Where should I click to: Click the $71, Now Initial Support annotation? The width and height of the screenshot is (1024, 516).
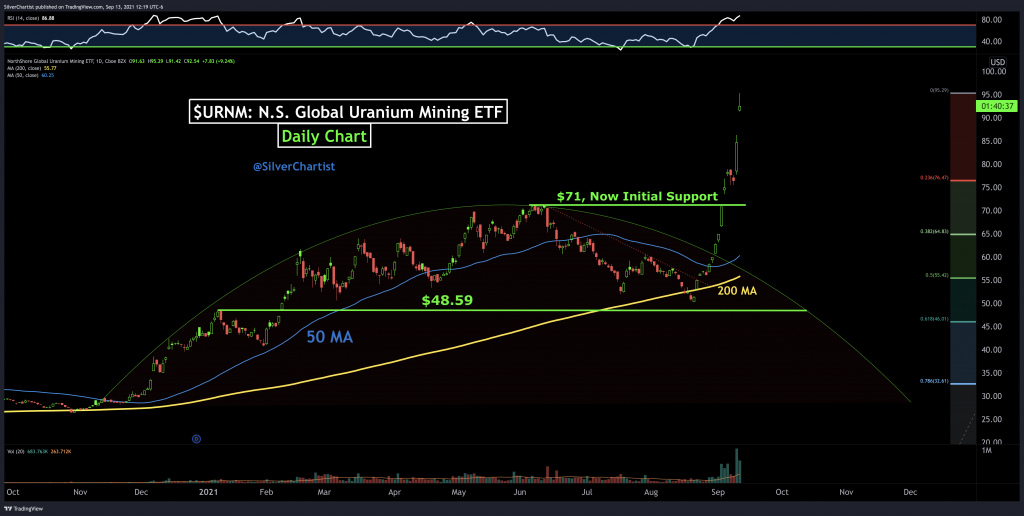[x=637, y=195]
